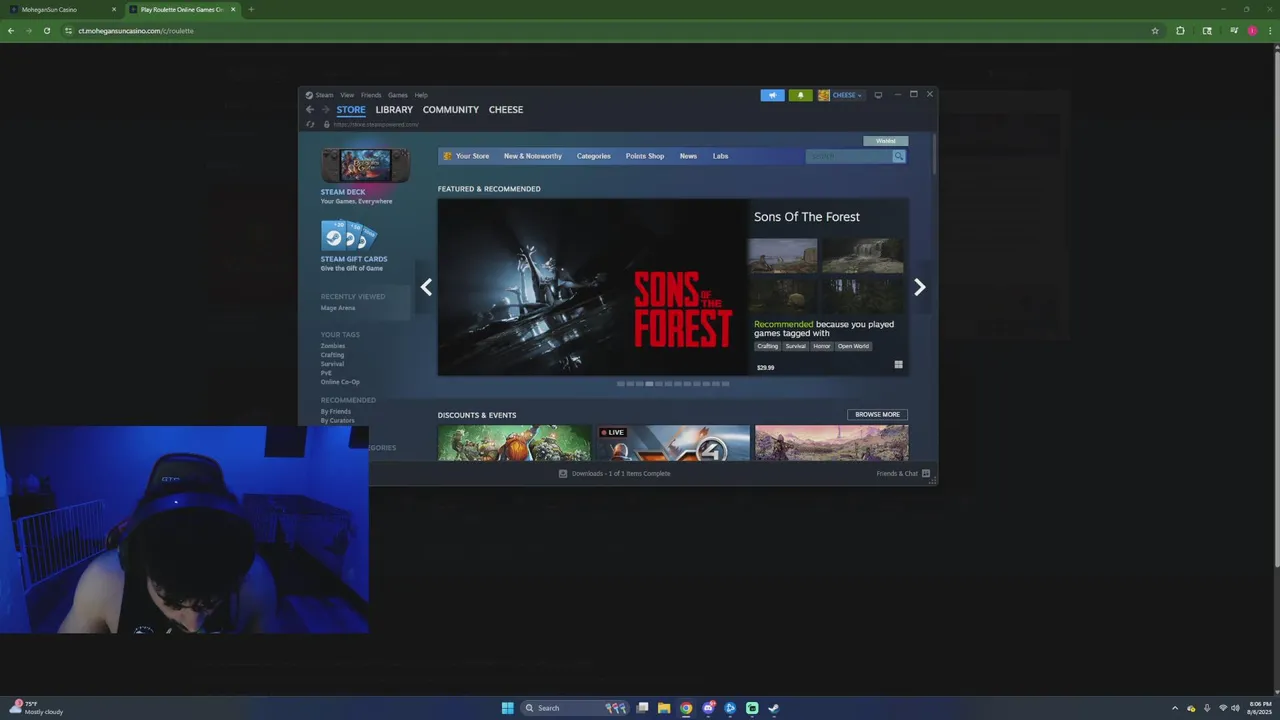Open Steam announcements megaphone icon
The width and height of the screenshot is (1280, 720).
(x=772, y=95)
